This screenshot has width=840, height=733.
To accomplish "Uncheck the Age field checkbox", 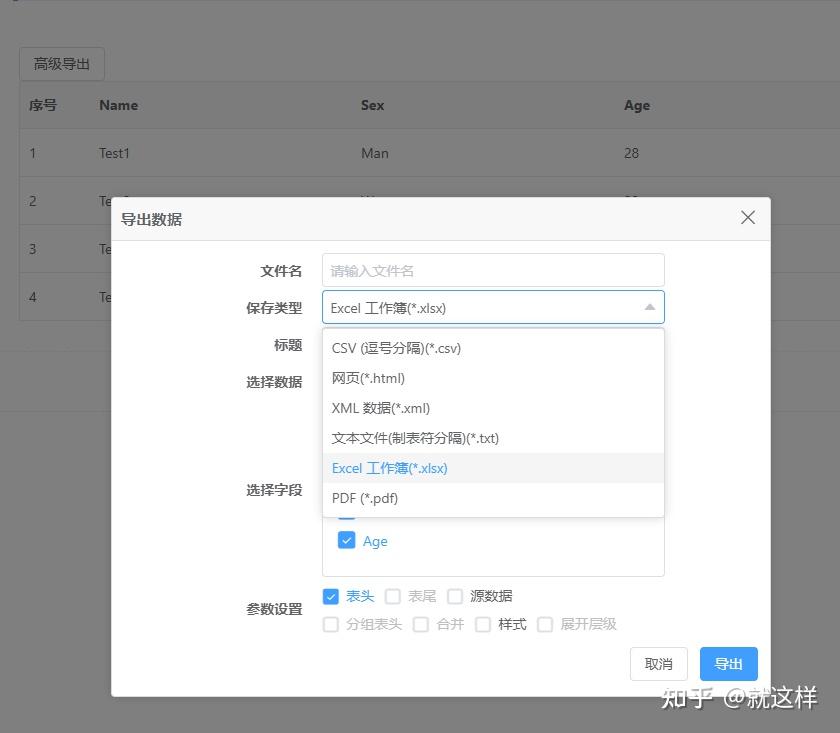I will point(345,540).
